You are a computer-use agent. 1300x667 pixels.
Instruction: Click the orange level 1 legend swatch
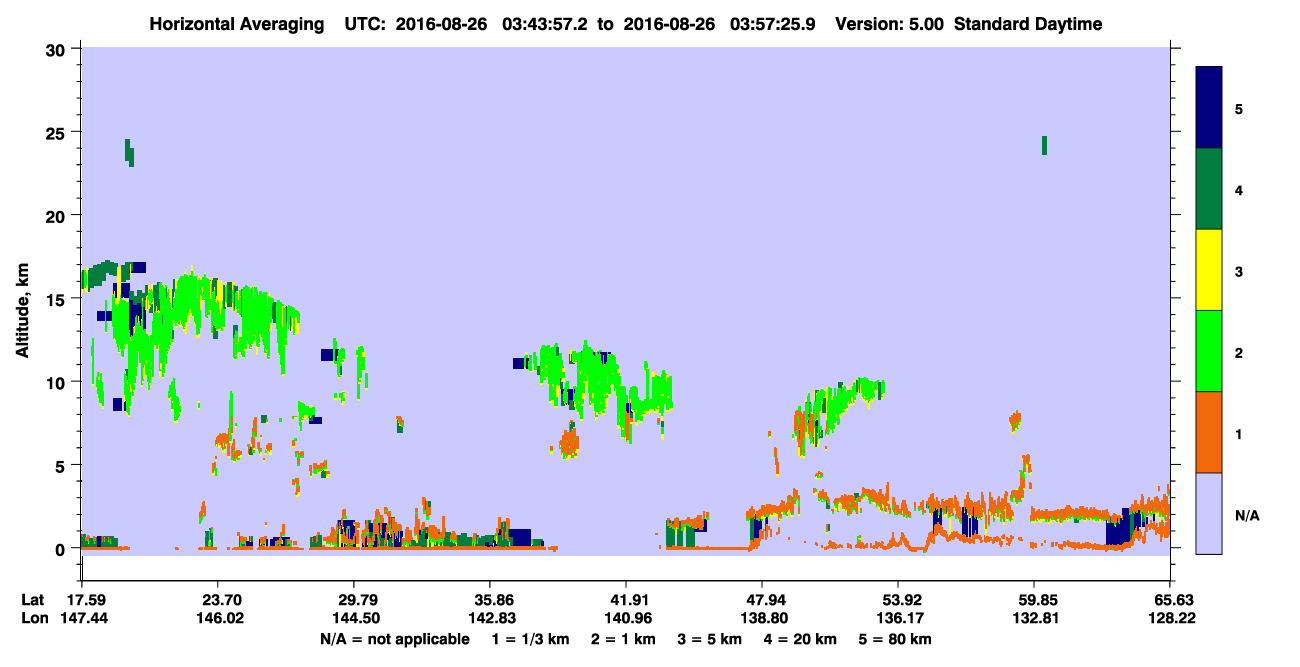pyautogui.click(x=1209, y=432)
